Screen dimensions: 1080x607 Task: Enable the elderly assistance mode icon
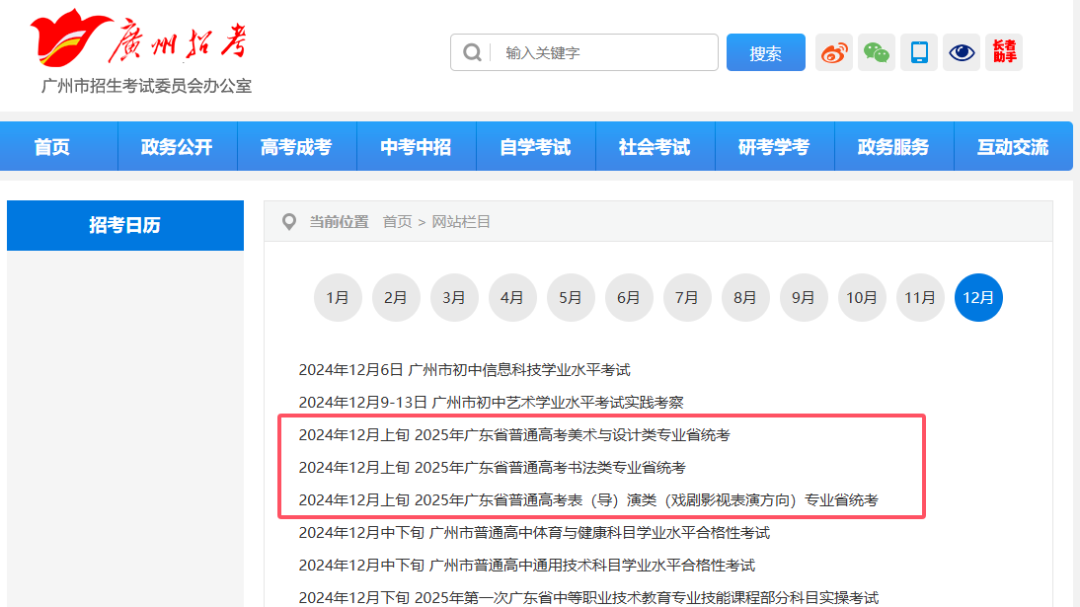(1004, 52)
